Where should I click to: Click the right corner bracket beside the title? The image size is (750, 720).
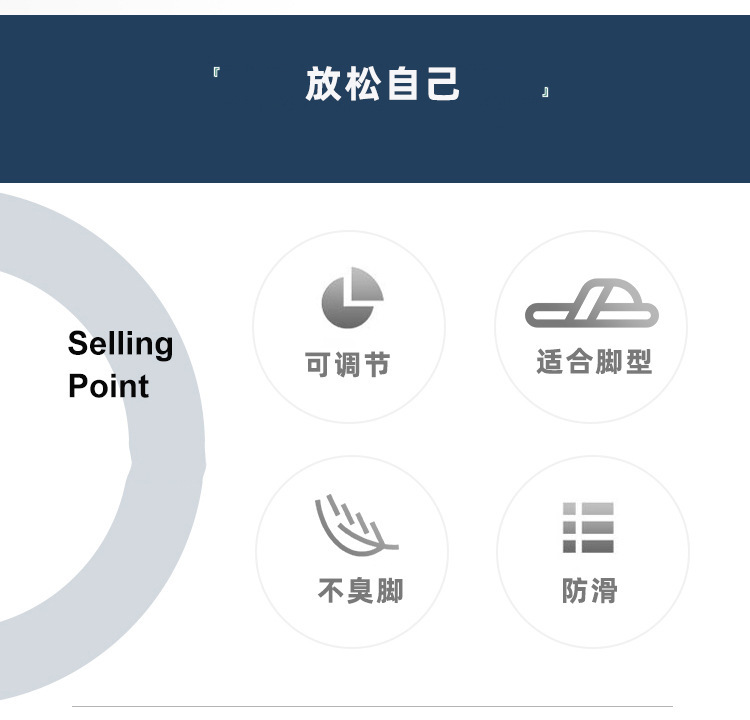(545, 93)
